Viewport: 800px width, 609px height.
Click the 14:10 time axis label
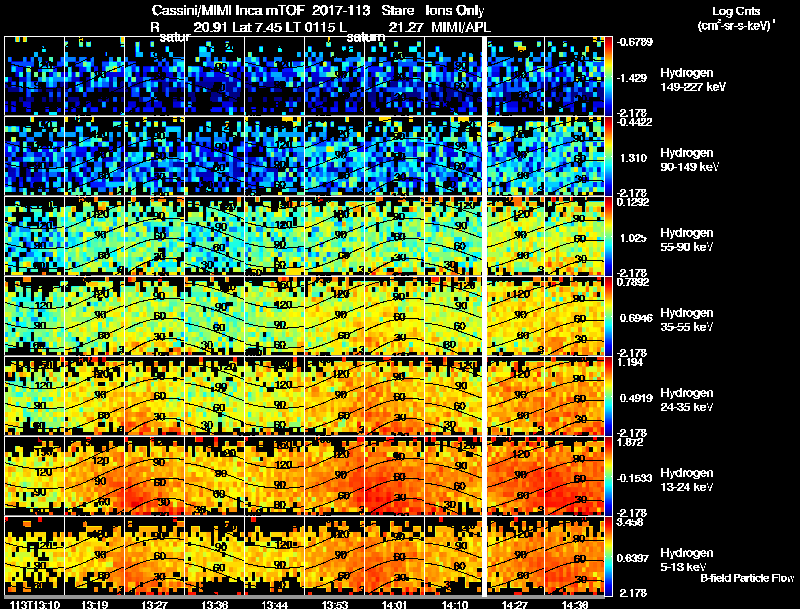(455, 604)
